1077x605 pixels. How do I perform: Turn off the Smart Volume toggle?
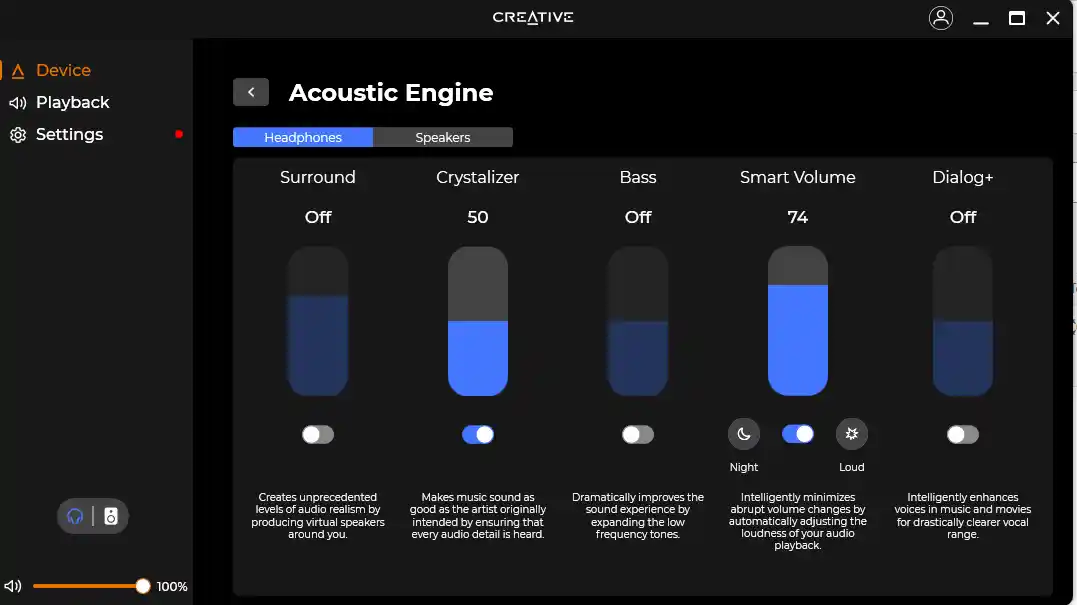[798, 434]
